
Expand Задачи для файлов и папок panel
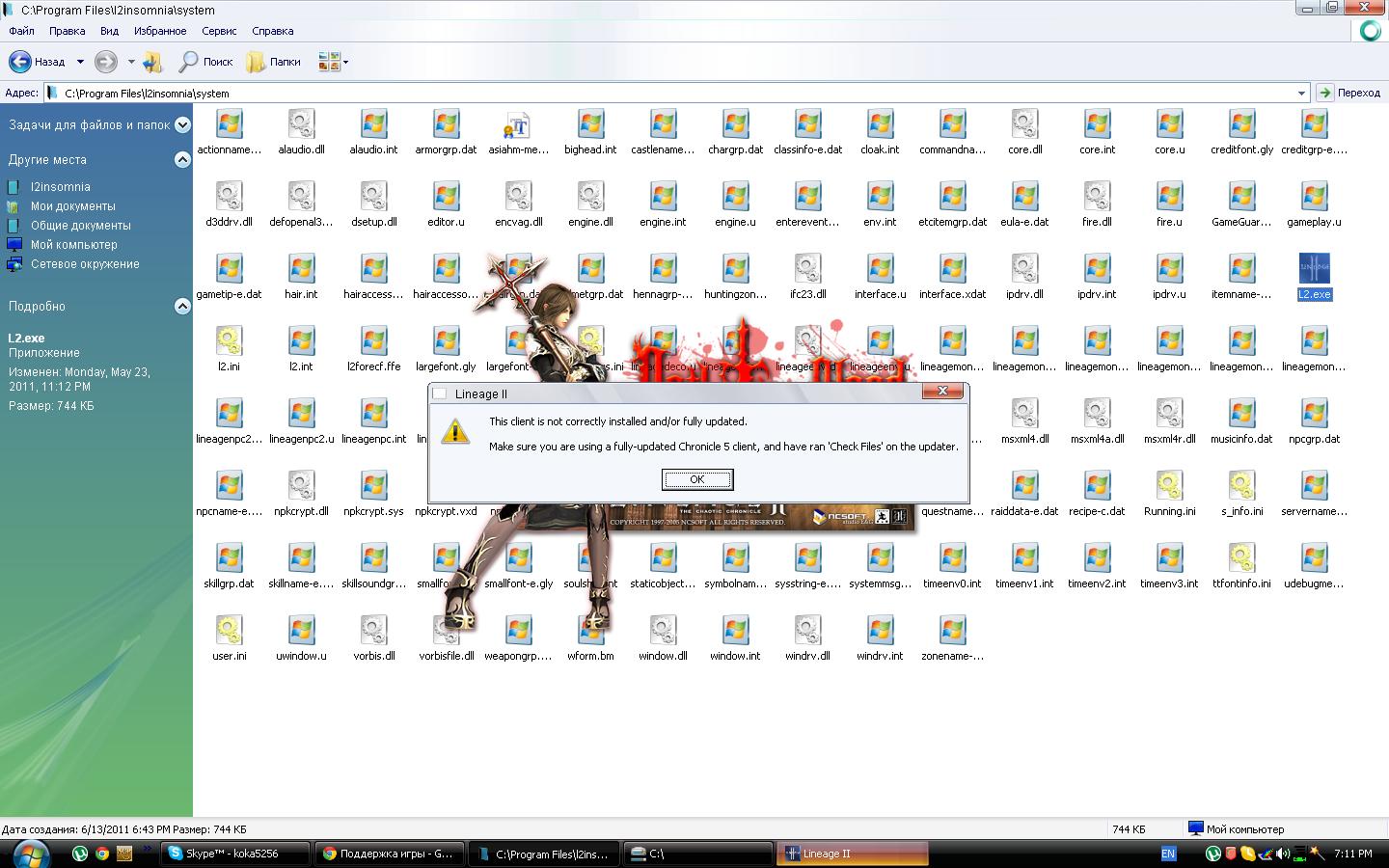pyautogui.click(x=182, y=124)
